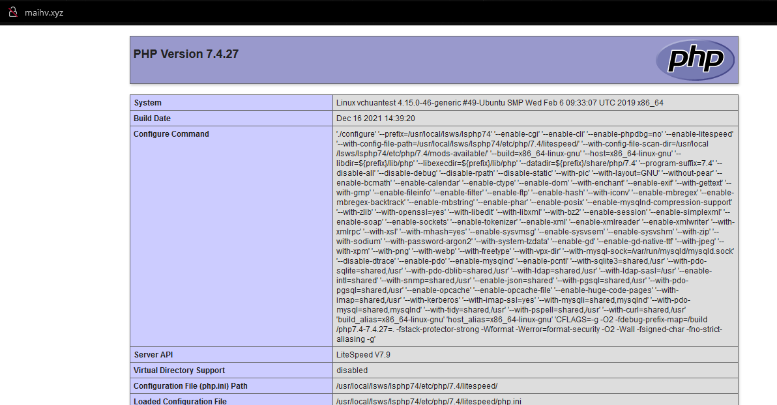Image resolution: width=777 pixels, height=405 pixels.
Task: Click the PHP Version 7.4.27 heading
Action: pos(186,54)
